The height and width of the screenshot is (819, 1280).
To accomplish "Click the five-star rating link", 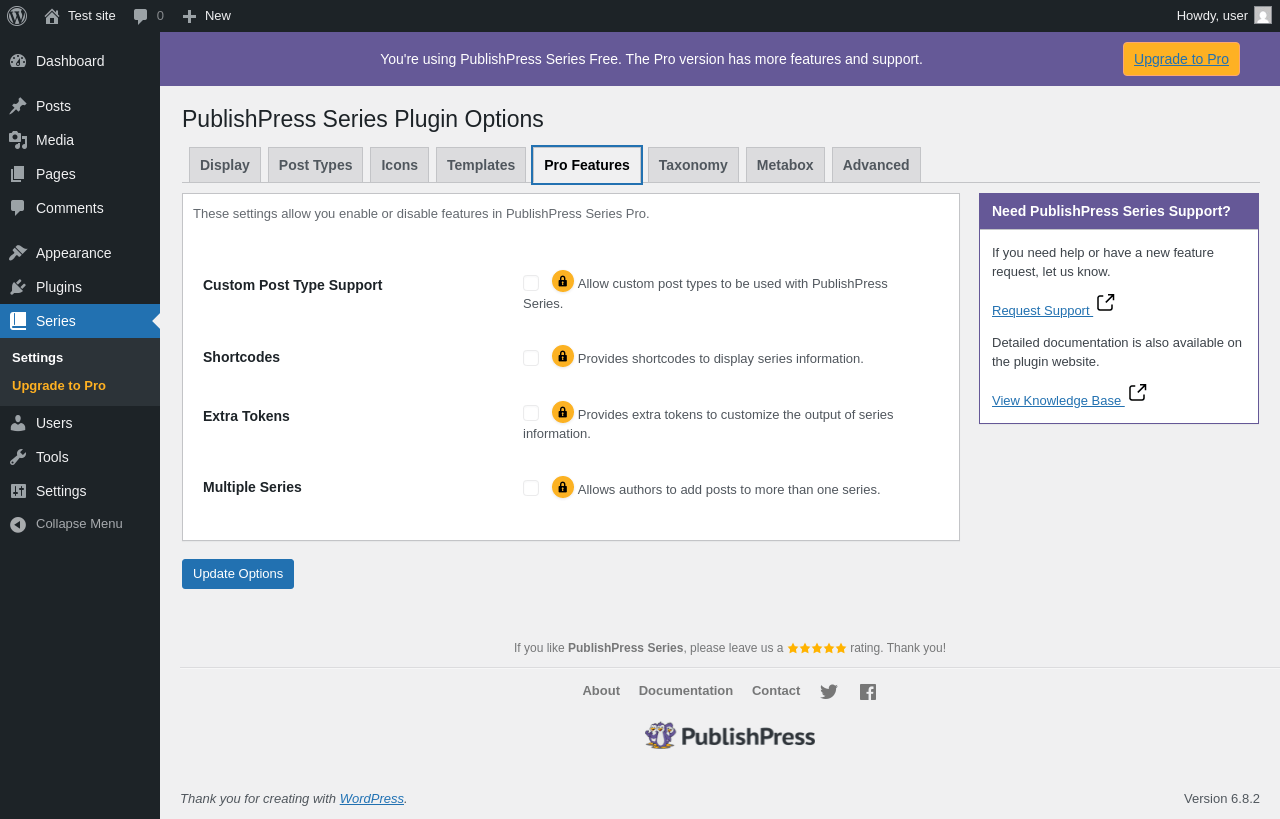I will (x=817, y=648).
